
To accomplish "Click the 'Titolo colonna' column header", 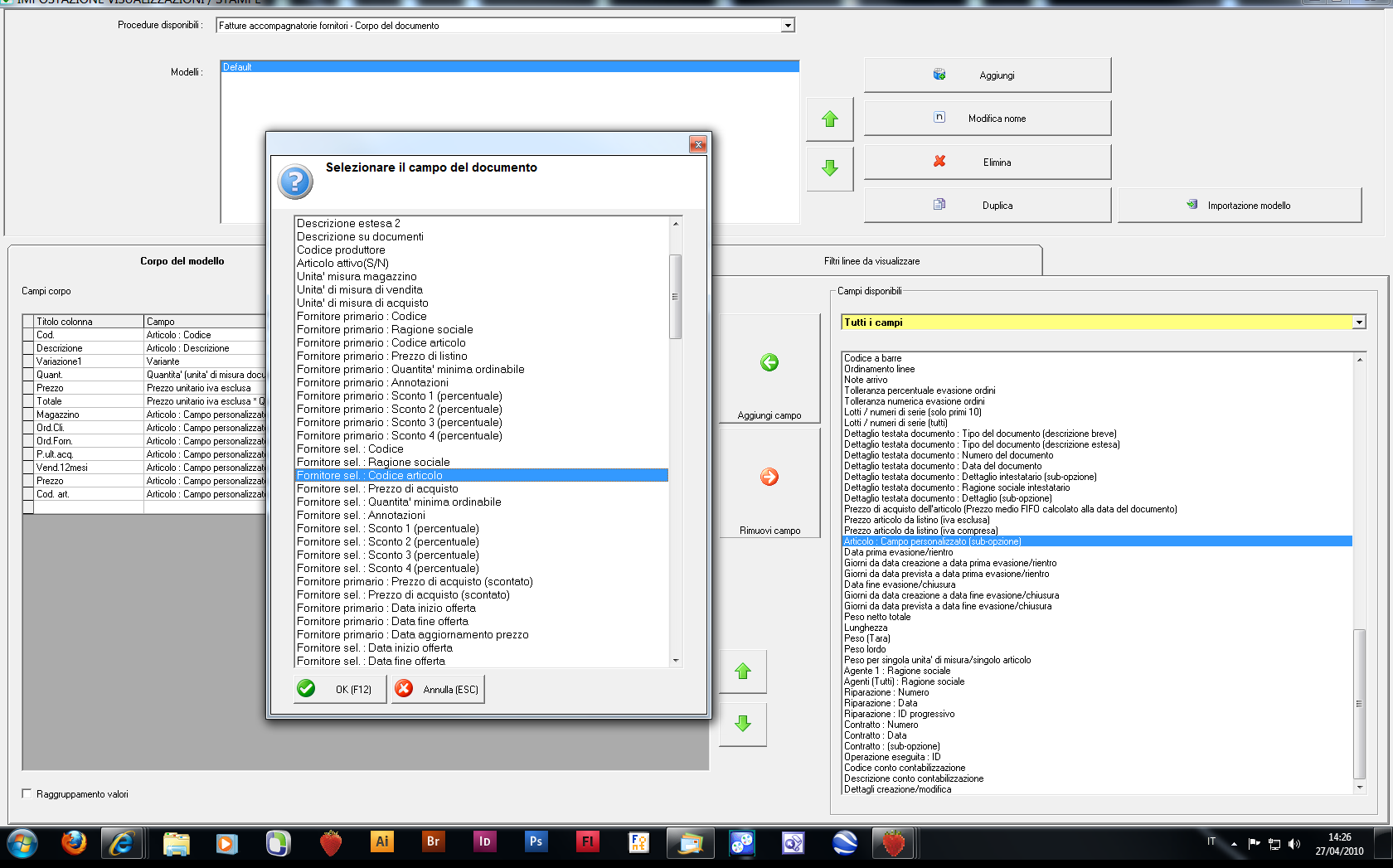I will point(89,322).
